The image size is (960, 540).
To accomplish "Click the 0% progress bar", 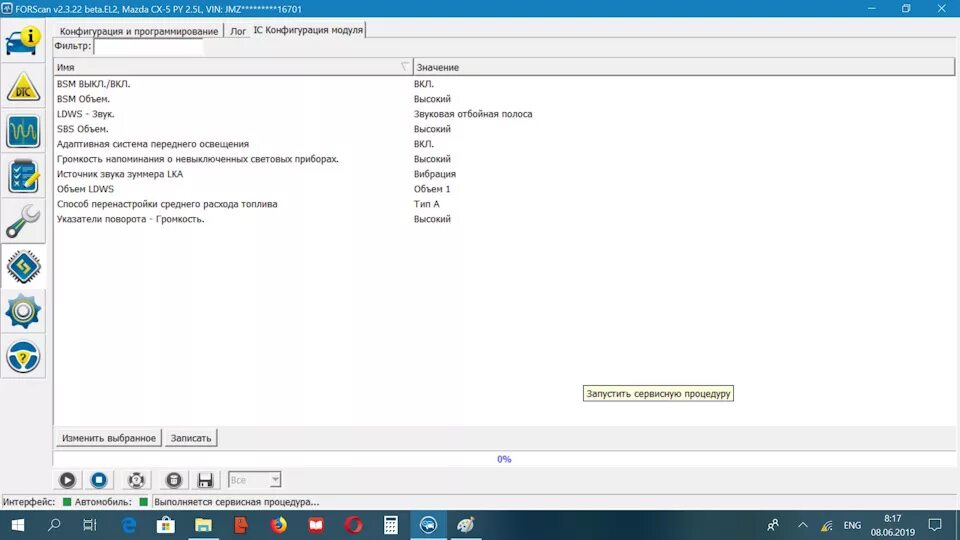I will coord(504,459).
